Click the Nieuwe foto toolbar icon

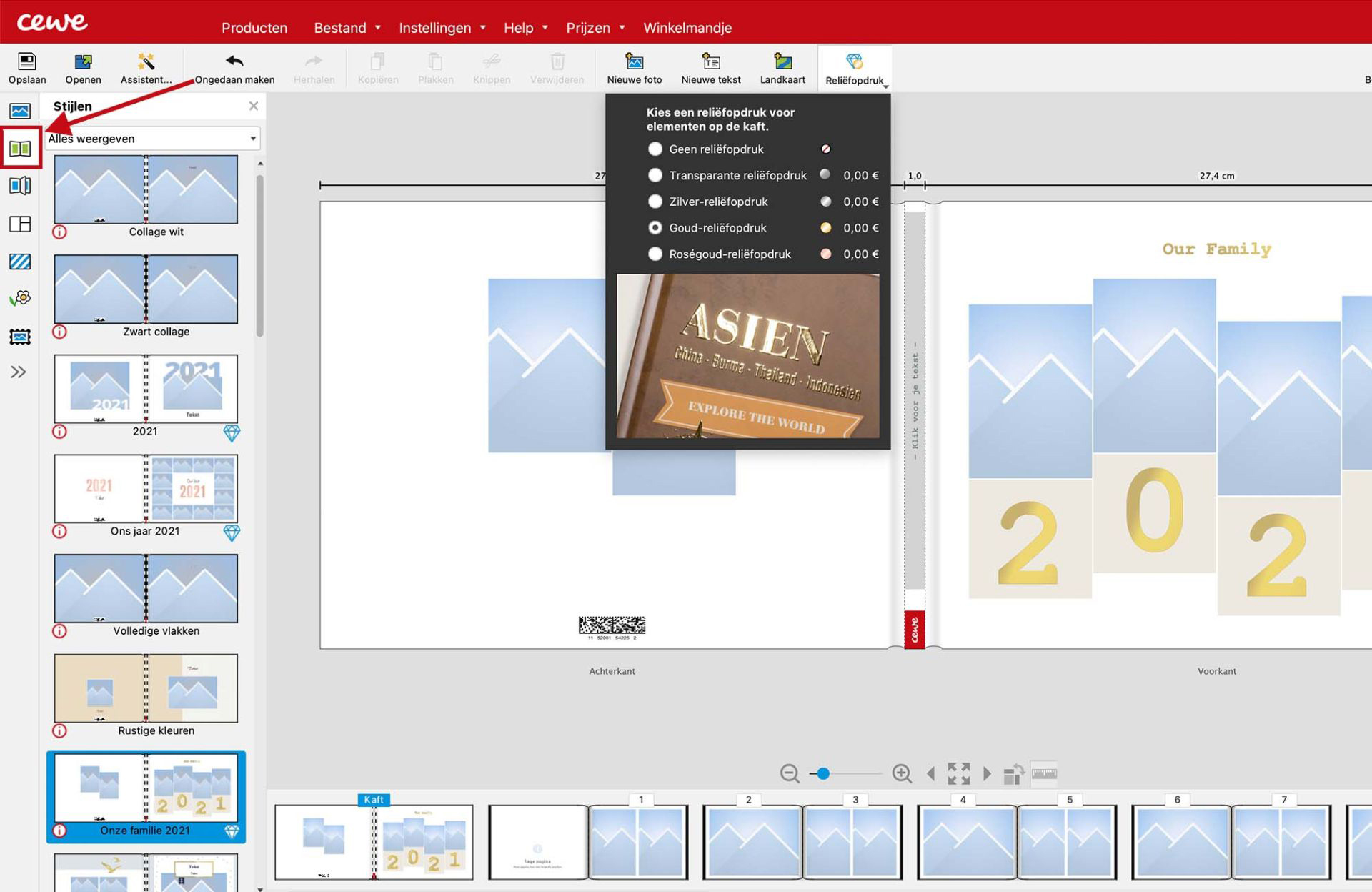click(634, 62)
